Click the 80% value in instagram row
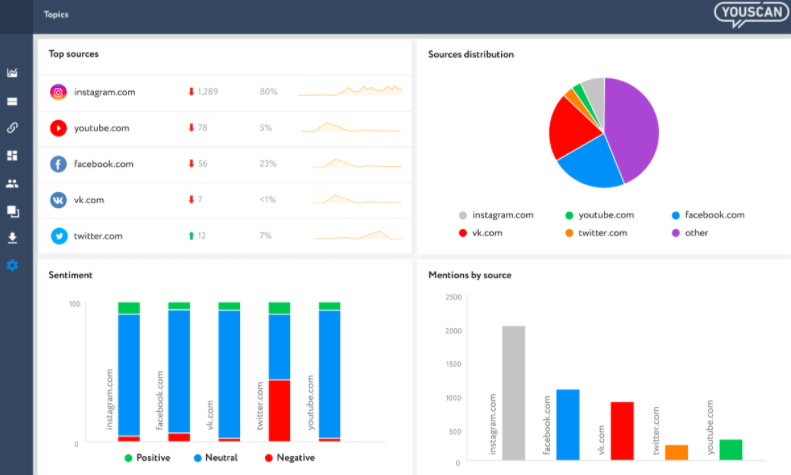This screenshot has width=791, height=475. [268, 92]
